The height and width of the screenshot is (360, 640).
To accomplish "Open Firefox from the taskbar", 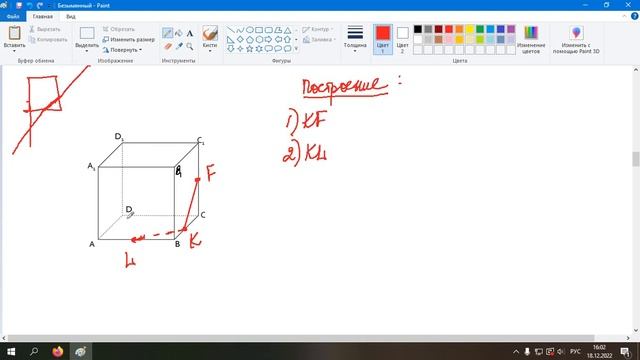I will coord(58,351).
